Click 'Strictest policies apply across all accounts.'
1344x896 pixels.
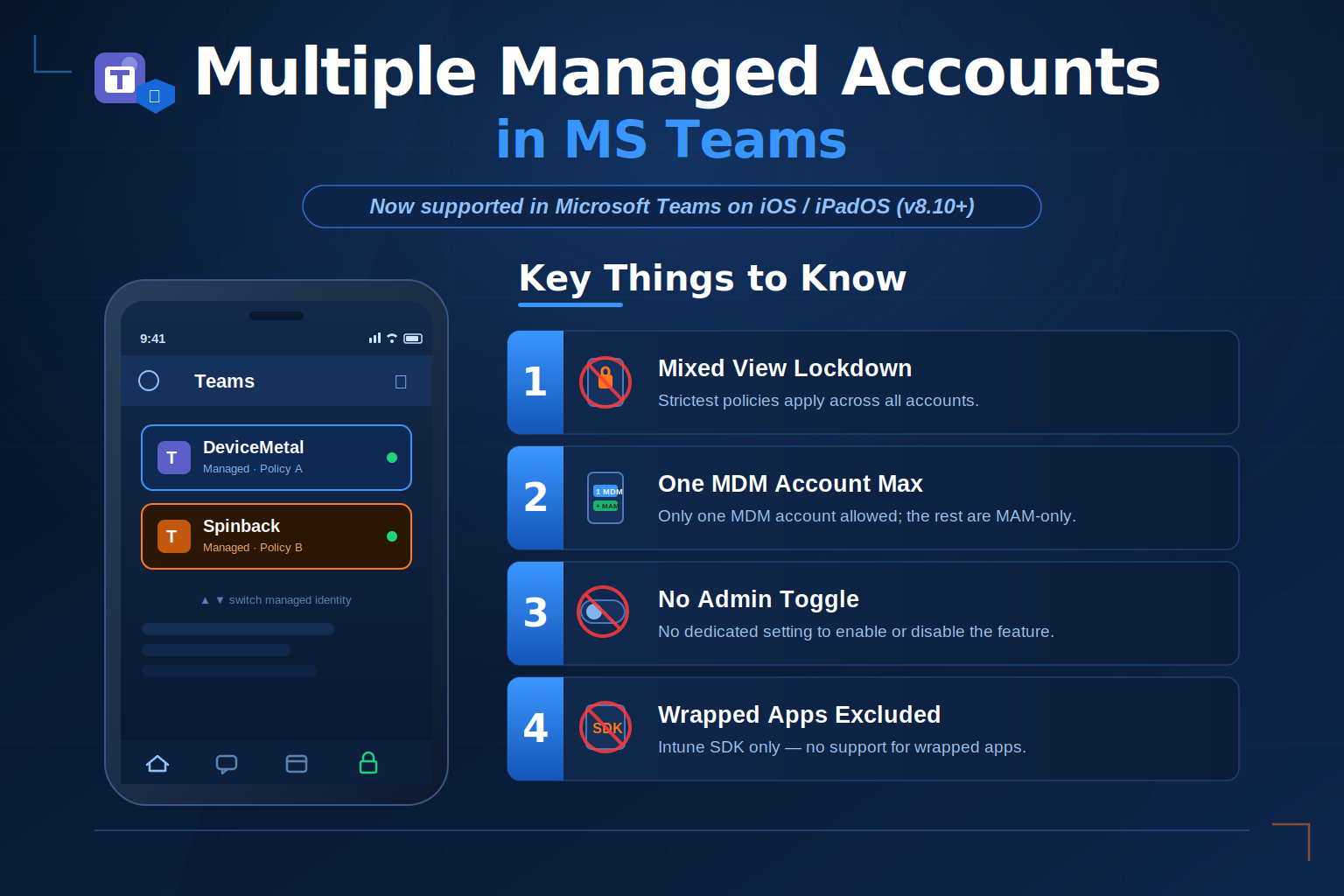pyautogui.click(x=818, y=401)
